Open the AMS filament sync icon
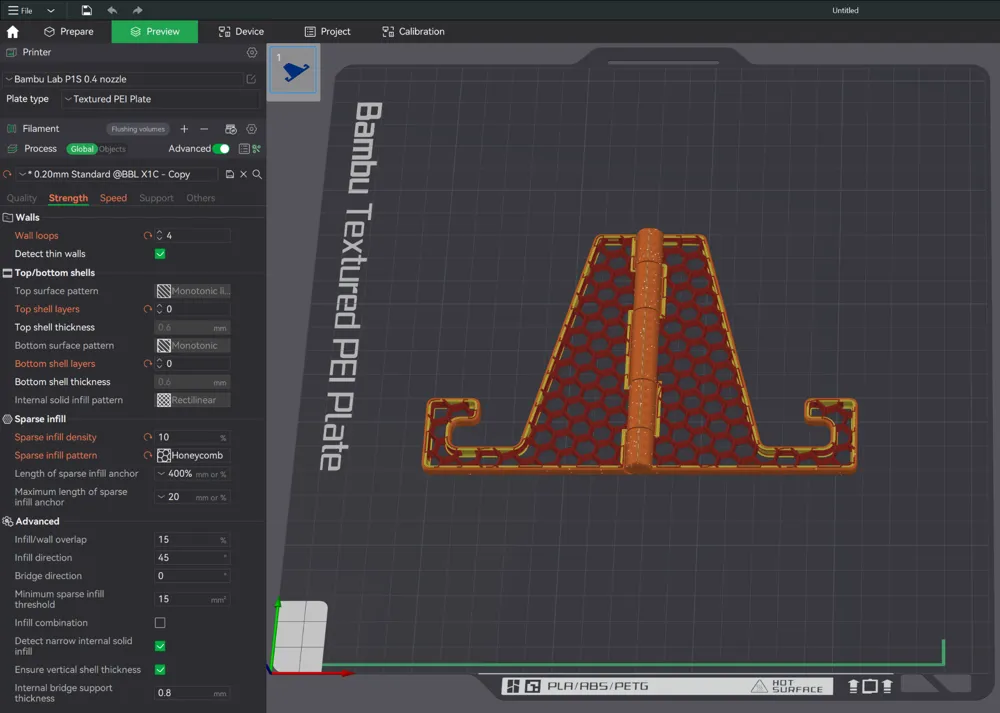This screenshot has width=1000, height=713. point(231,129)
